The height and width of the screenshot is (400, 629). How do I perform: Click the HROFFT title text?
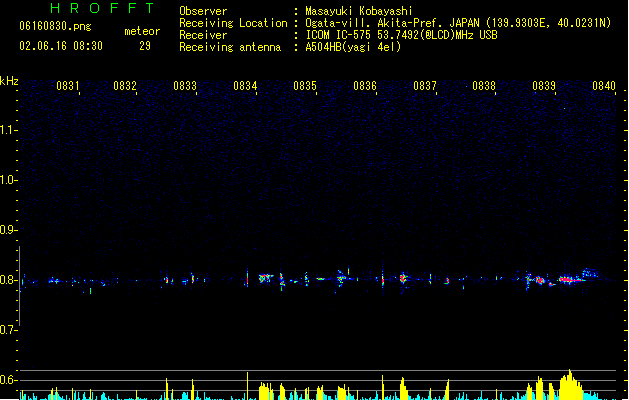[x=102, y=8]
